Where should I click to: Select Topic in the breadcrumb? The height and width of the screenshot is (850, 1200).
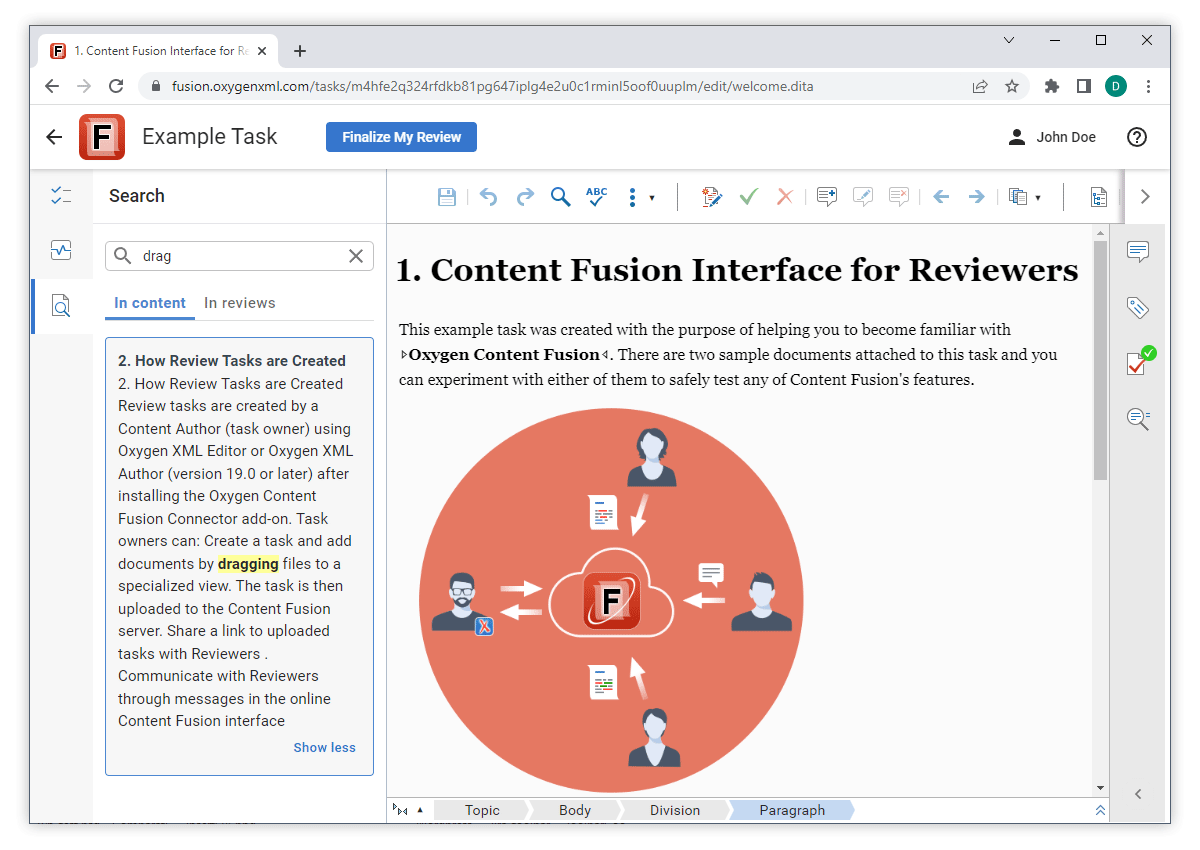tap(482, 810)
